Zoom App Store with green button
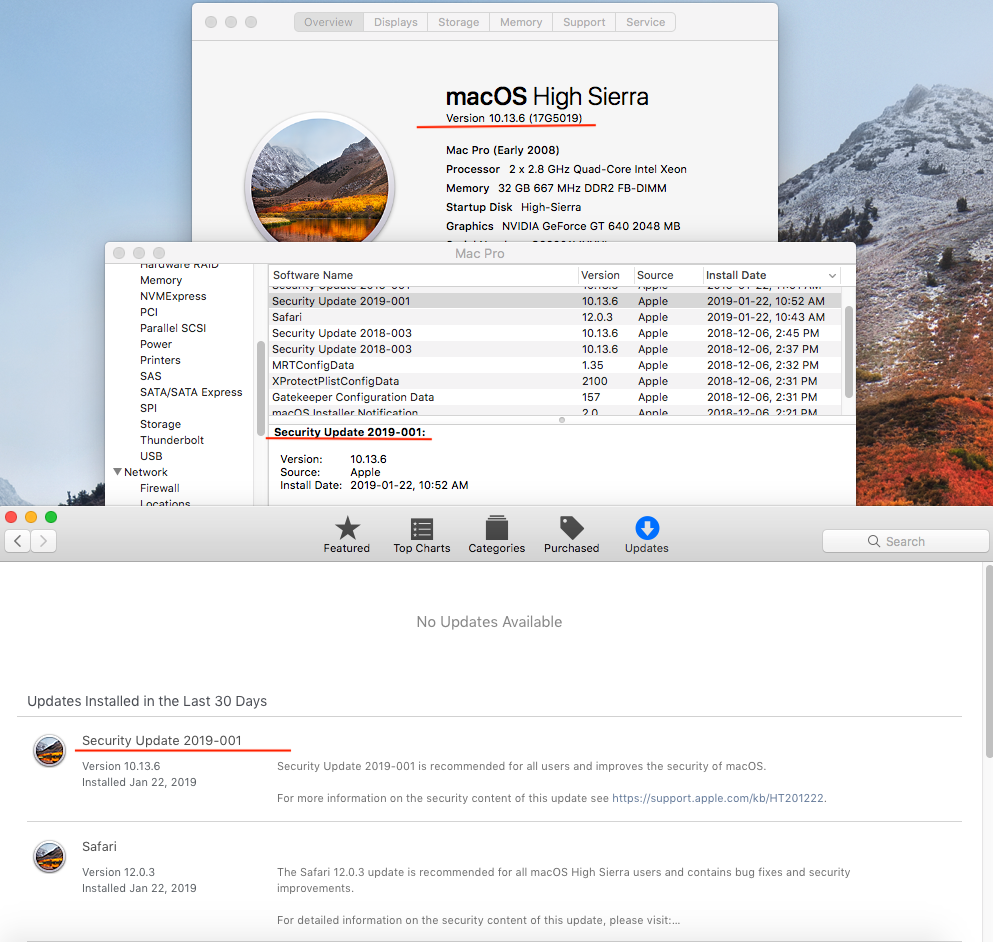Image resolution: width=993 pixels, height=942 pixels. 51,517
